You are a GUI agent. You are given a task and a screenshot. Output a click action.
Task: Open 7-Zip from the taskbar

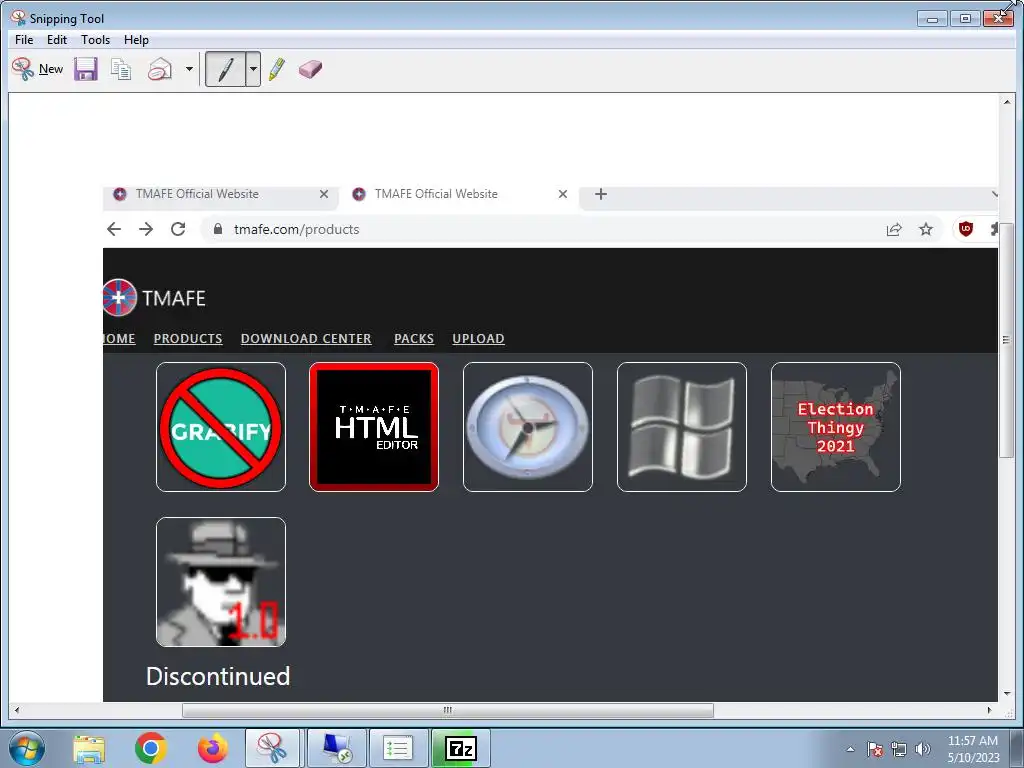[x=460, y=748]
